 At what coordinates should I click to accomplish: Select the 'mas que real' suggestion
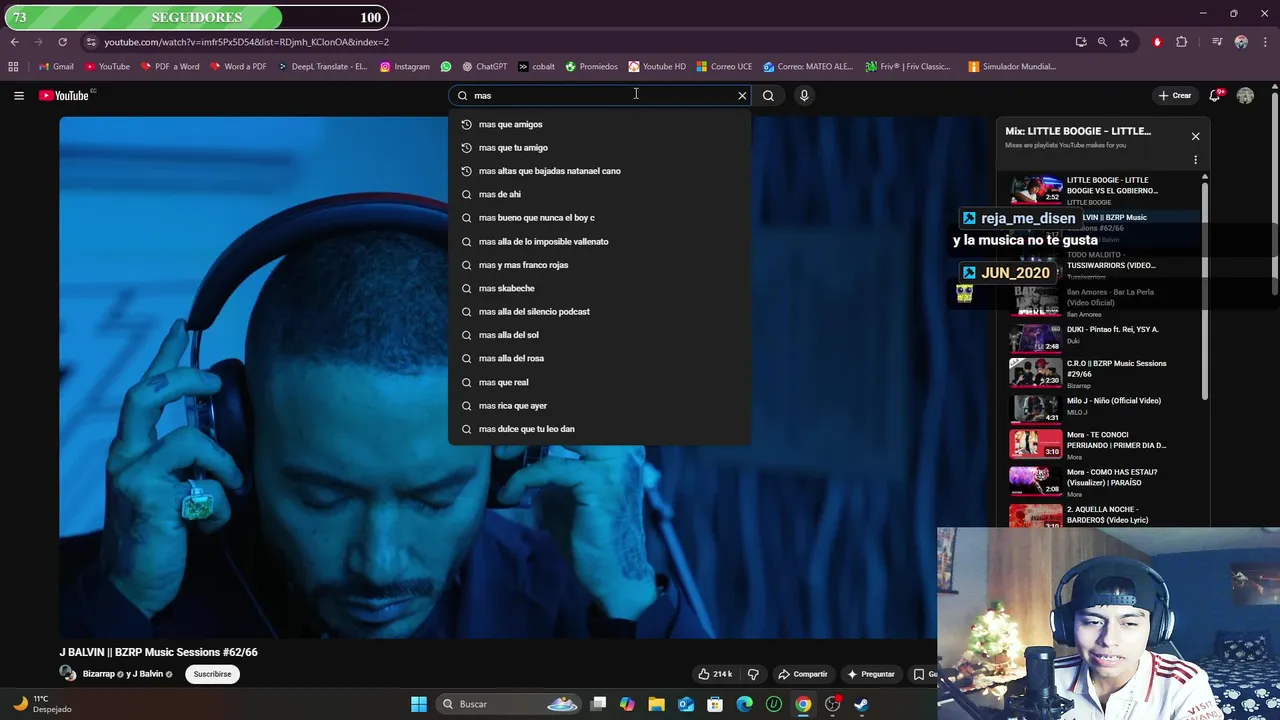[600, 382]
